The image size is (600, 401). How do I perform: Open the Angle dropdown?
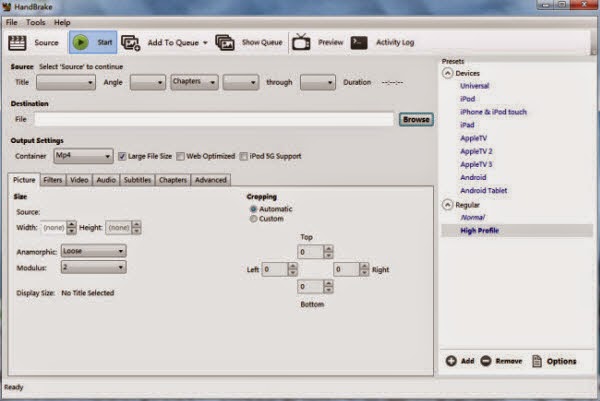148,82
